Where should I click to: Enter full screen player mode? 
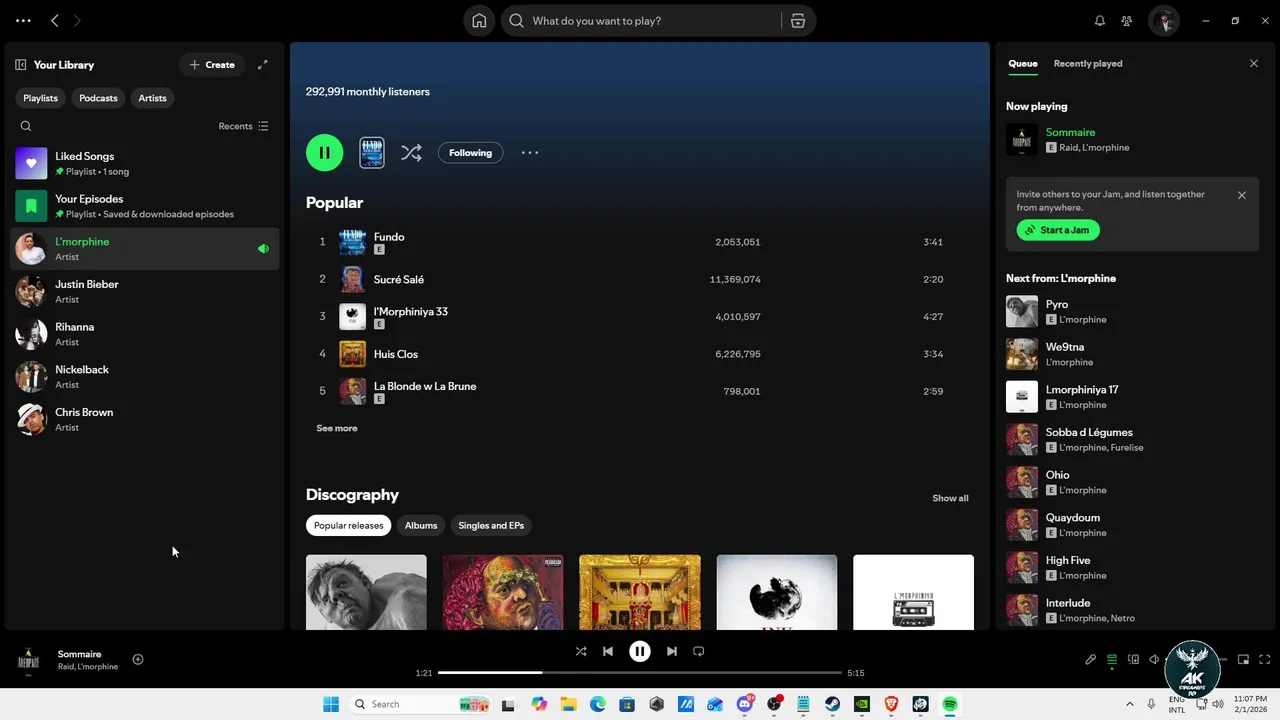(1265, 660)
